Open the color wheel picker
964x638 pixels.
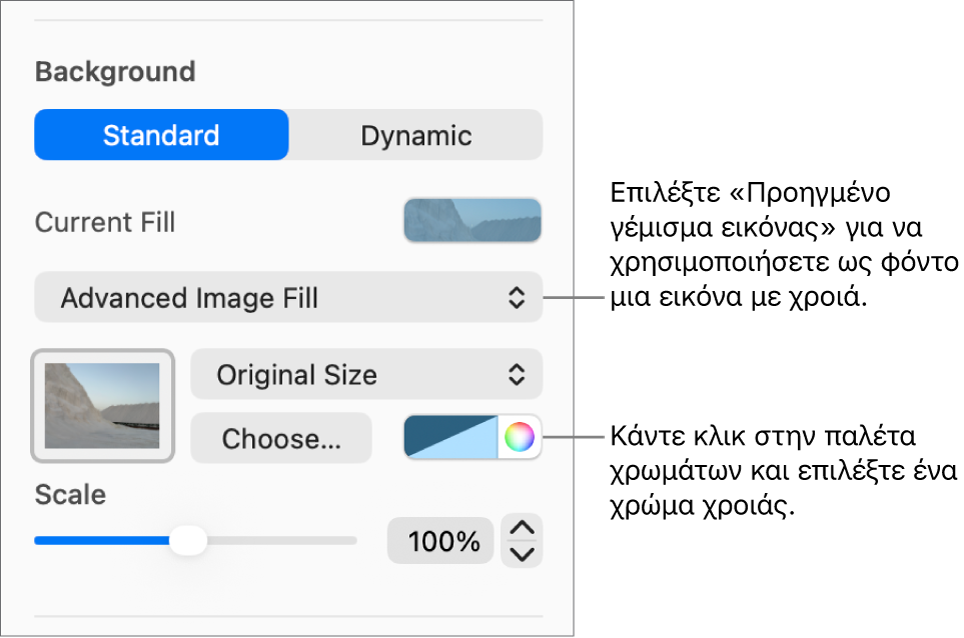519,437
